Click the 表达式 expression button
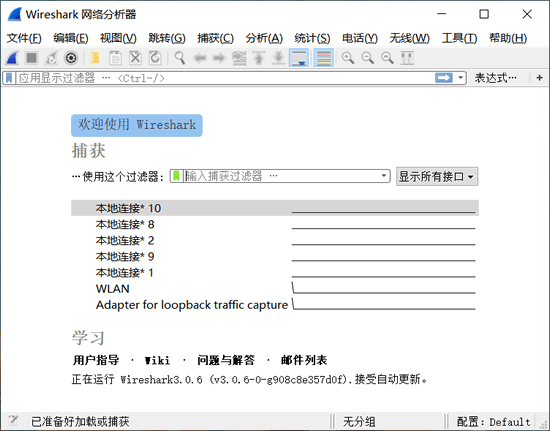Viewport: 550px width, 431px height. [496, 78]
